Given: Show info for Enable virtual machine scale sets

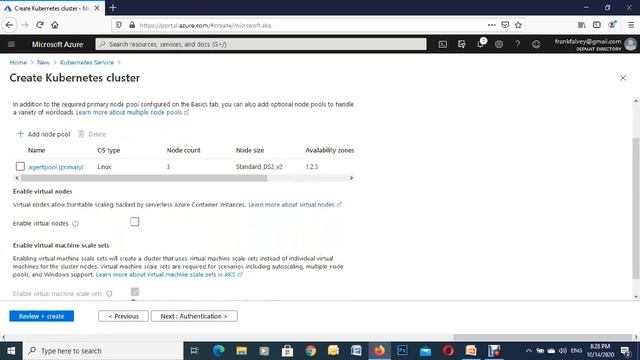Looking at the screenshot, I should [109, 293].
